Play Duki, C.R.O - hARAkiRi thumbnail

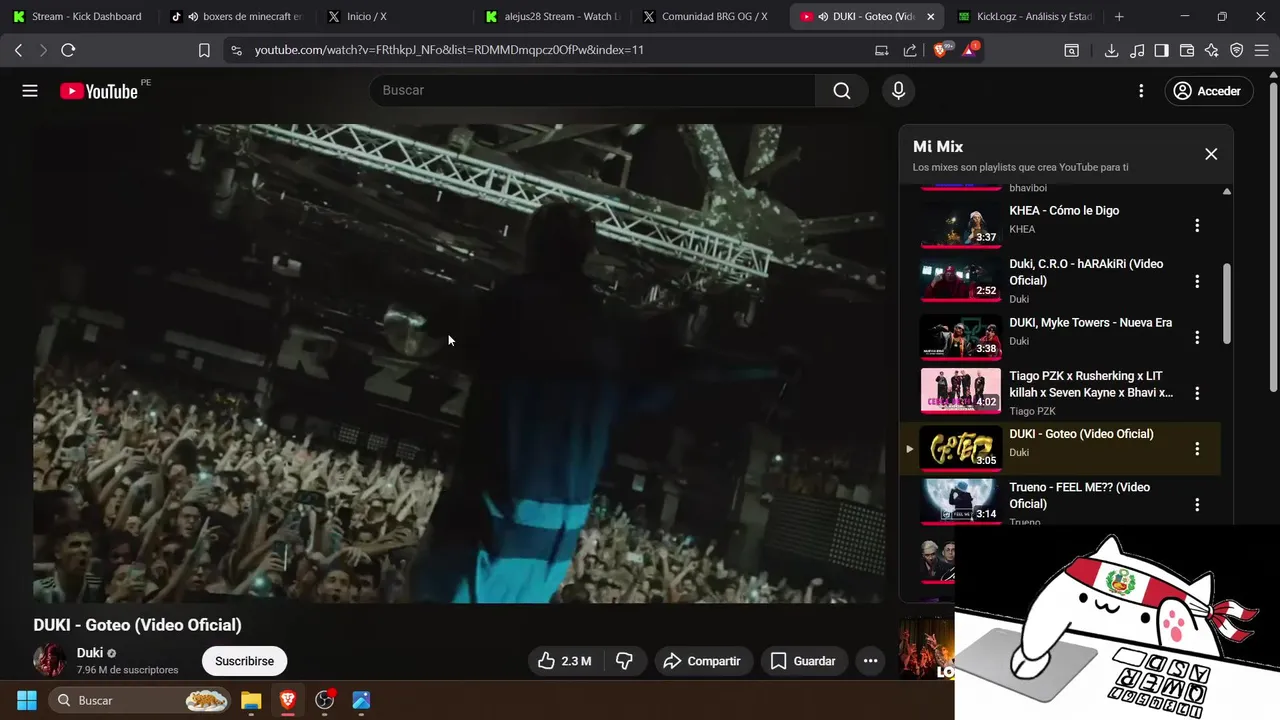(x=960, y=281)
